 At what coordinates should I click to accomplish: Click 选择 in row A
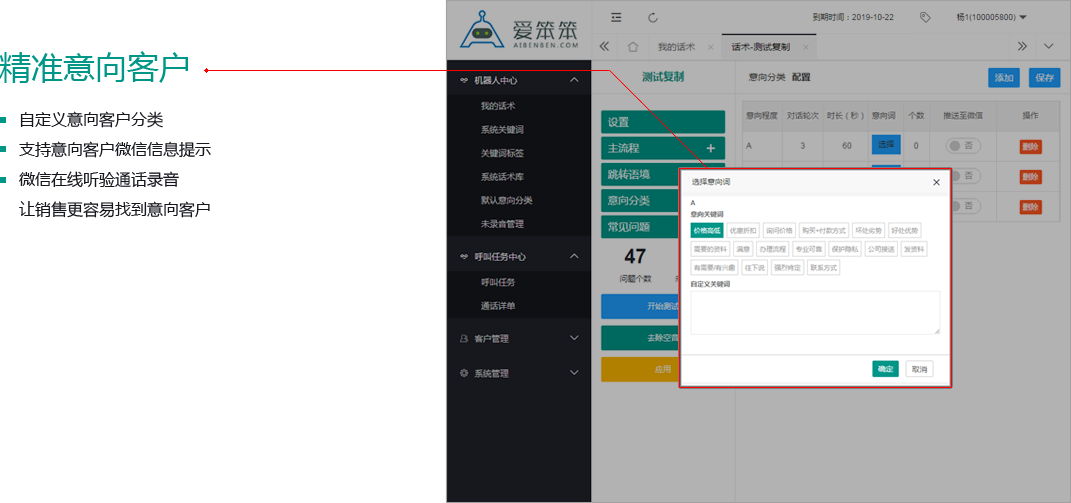point(886,144)
